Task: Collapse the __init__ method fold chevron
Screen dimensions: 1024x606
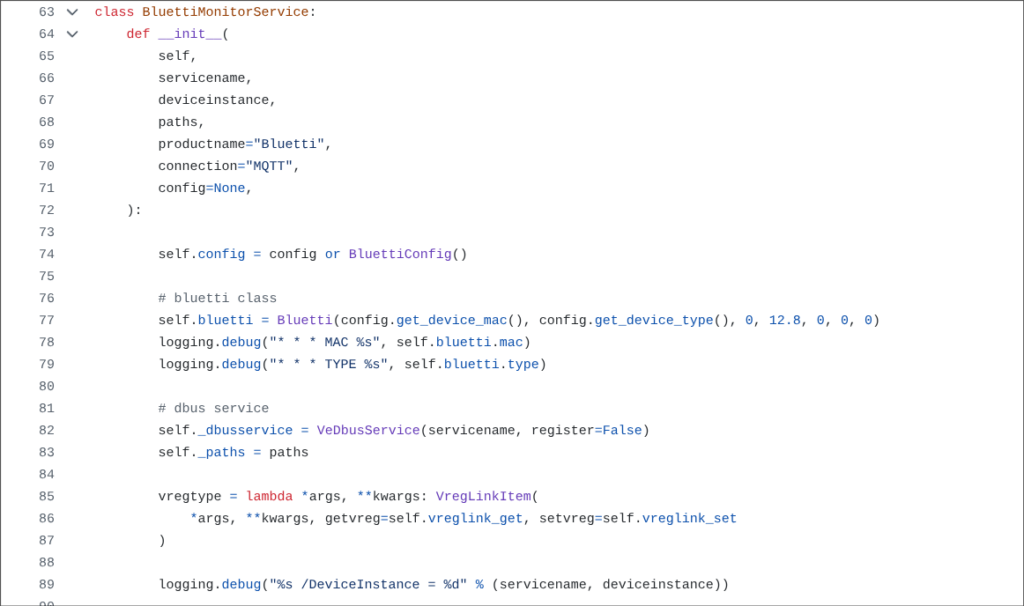Action: pyautogui.click(x=70, y=33)
